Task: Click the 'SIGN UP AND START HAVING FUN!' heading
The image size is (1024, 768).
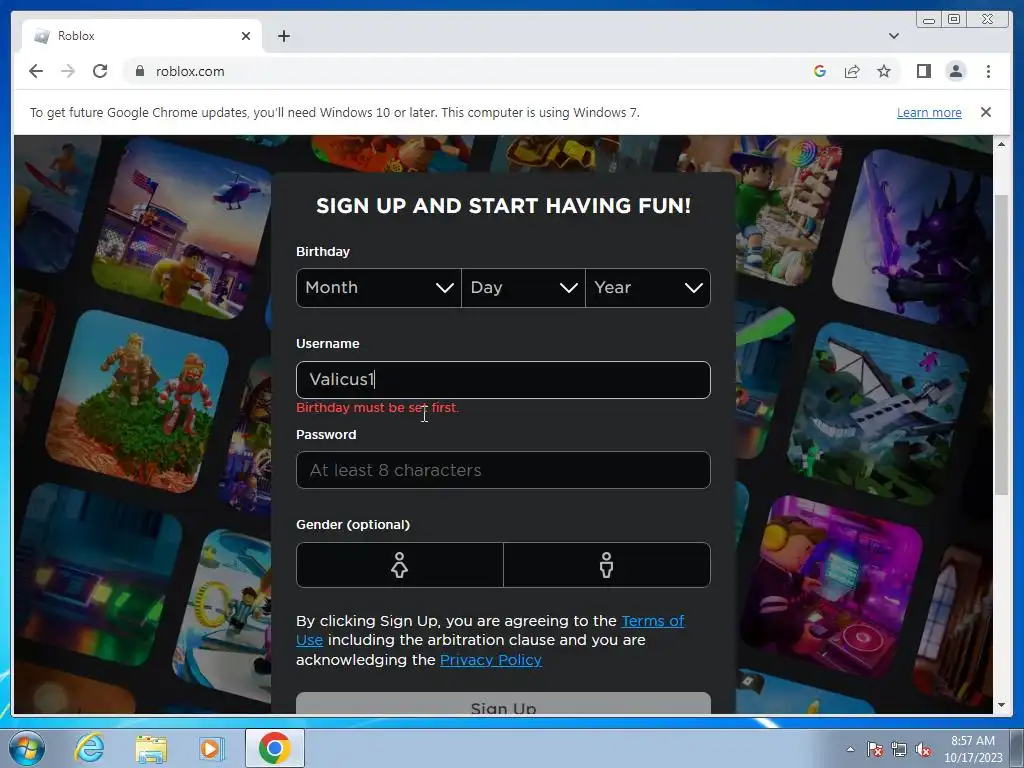Action: click(503, 206)
